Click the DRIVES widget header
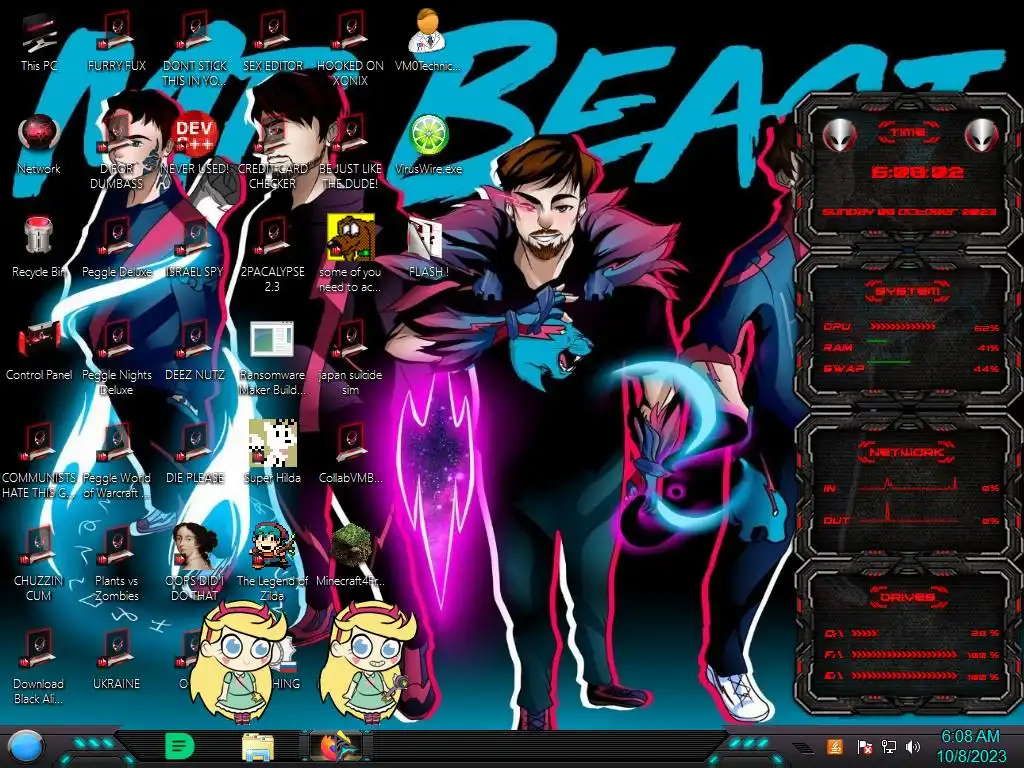This screenshot has height=768, width=1024. click(x=908, y=597)
